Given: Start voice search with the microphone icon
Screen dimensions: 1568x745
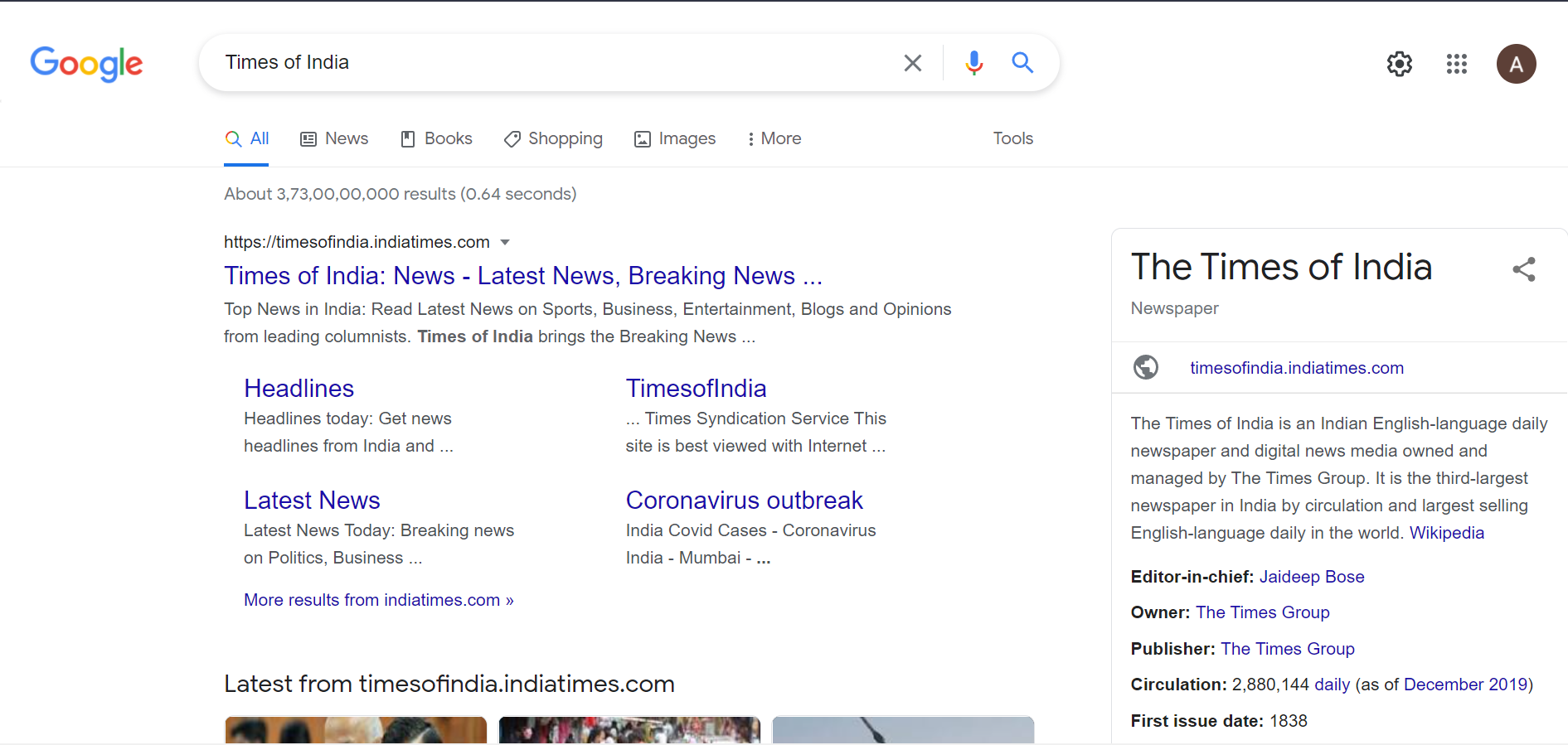Looking at the screenshot, I should (x=974, y=63).
